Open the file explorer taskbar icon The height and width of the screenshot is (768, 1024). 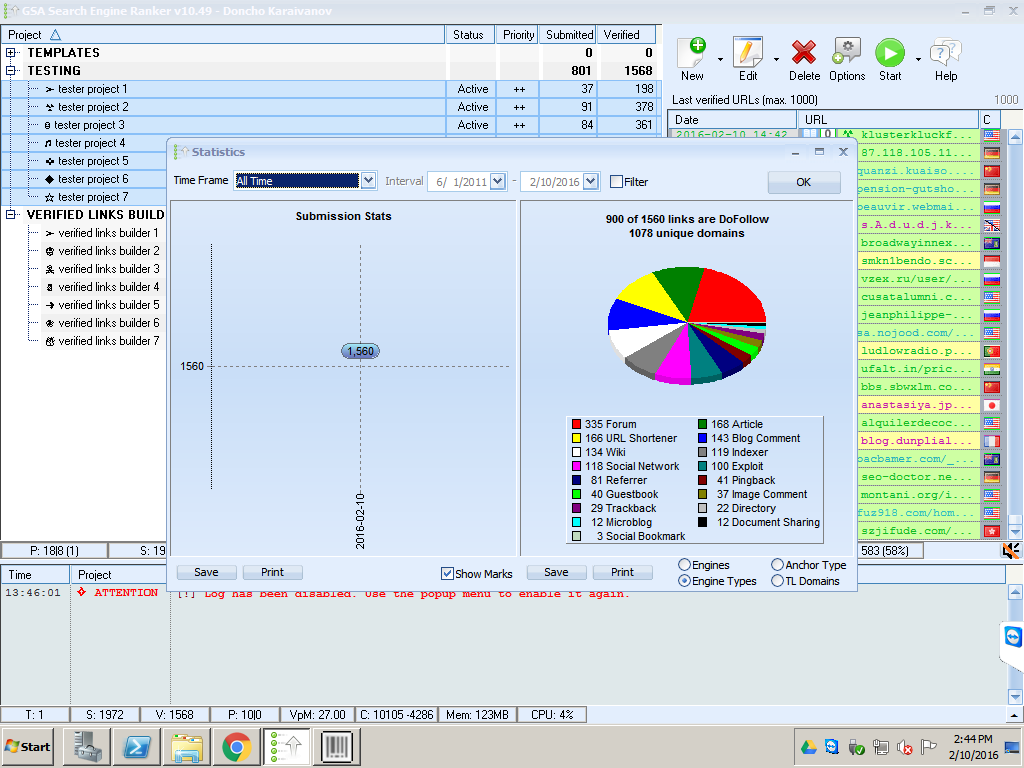(x=187, y=747)
